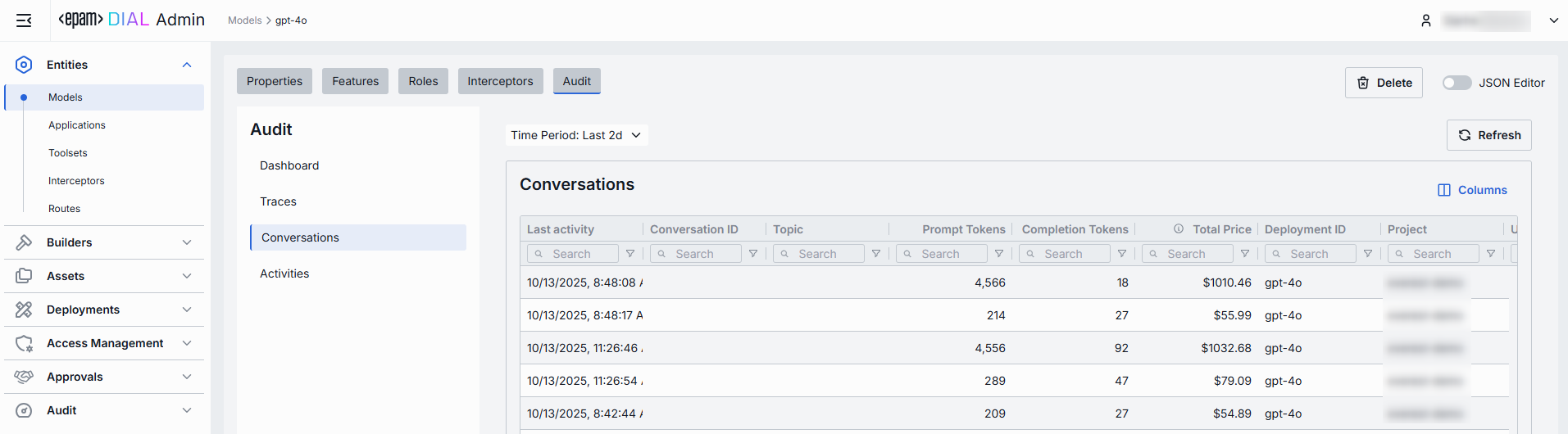Expand the user account dropdown arrow
The width and height of the screenshot is (1568, 434).
coord(1553,20)
